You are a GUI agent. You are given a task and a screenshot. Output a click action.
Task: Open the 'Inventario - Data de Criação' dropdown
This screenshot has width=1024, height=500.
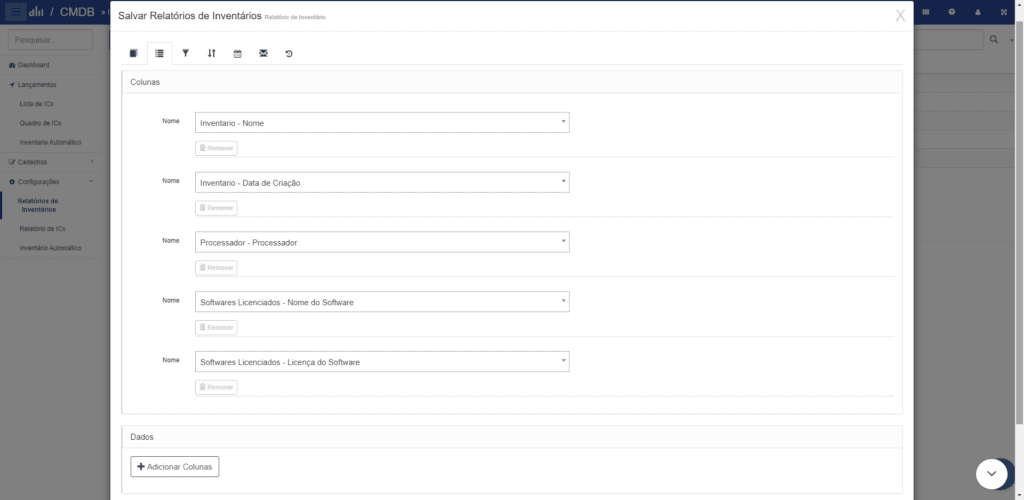(x=382, y=183)
